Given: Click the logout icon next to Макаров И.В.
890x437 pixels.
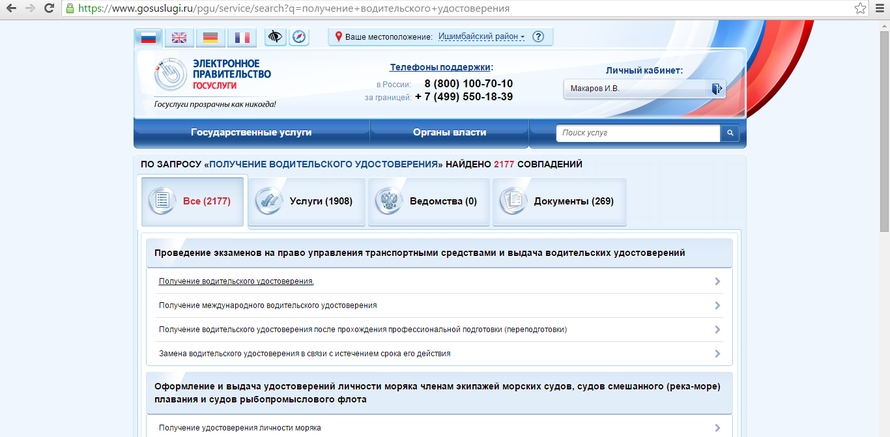Looking at the screenshot, I should [717, 89].
